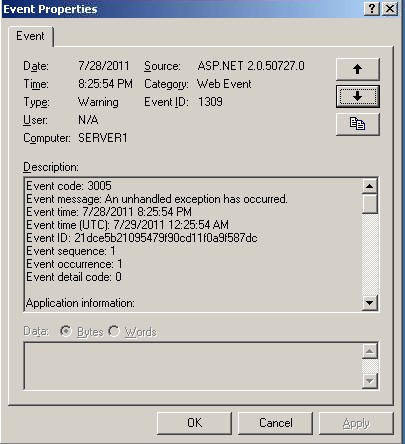Click the Description scrollbar up arrow

[370, 186]
